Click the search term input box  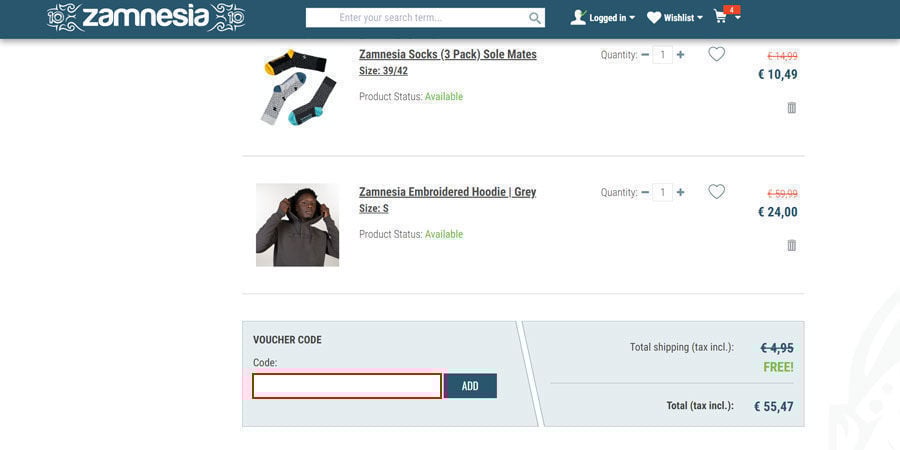click(x=416, y=18)
